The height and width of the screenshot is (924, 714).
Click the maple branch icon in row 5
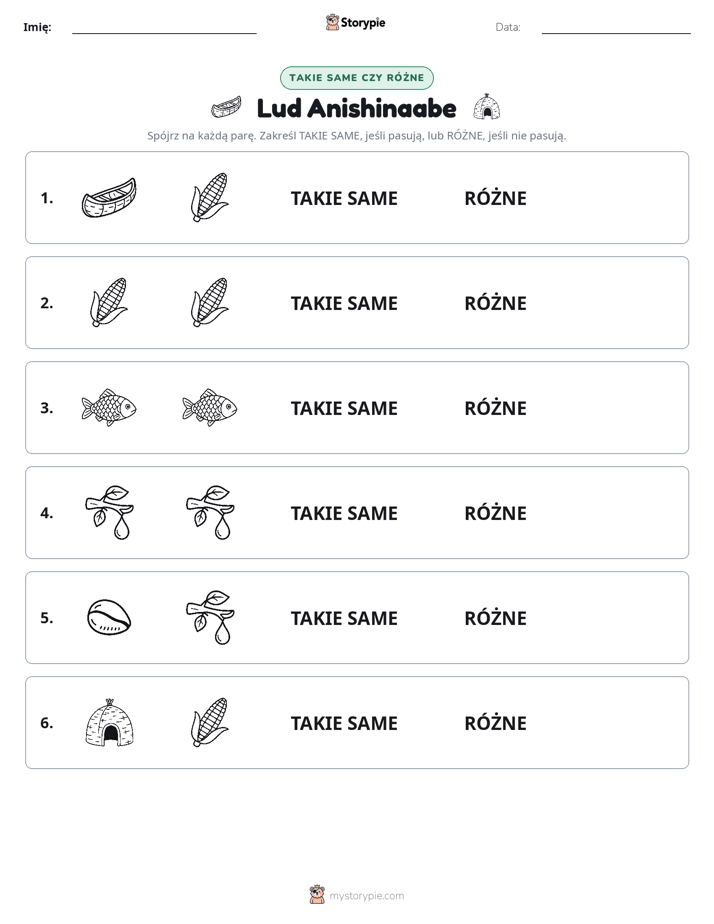[x=210, y=618]
